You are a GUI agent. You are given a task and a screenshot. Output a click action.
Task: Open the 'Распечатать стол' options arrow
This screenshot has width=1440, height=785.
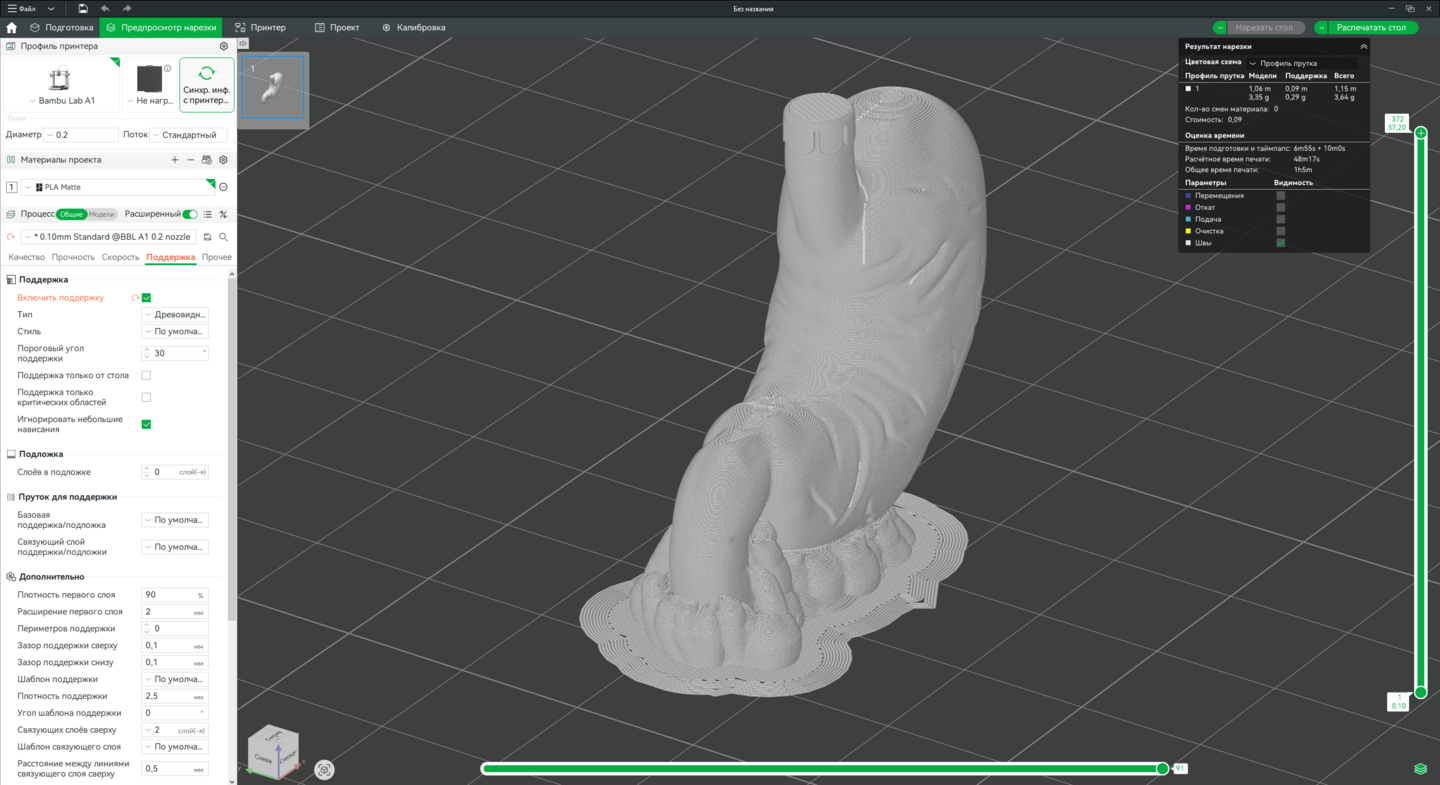tap(1321, 28)
